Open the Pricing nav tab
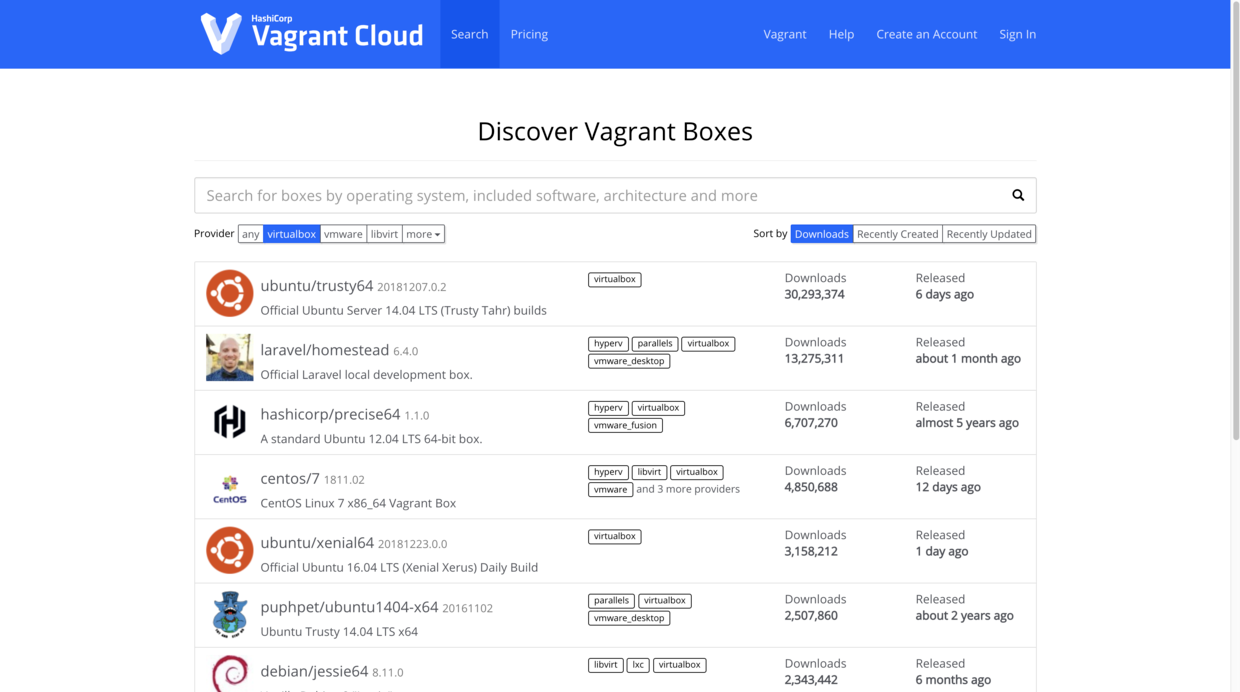Screen dimensions: 1240x692 [x=529, y=34]
